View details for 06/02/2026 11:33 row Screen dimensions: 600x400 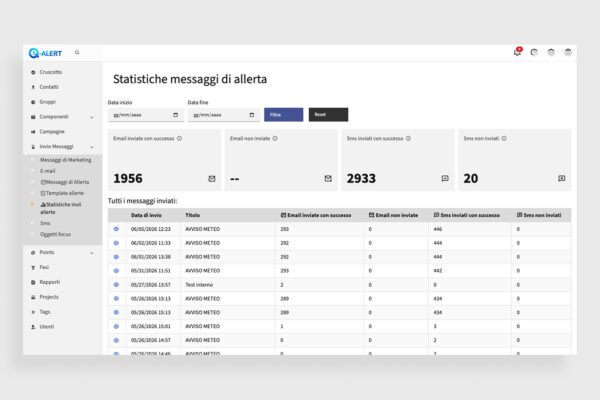(116, 243)
